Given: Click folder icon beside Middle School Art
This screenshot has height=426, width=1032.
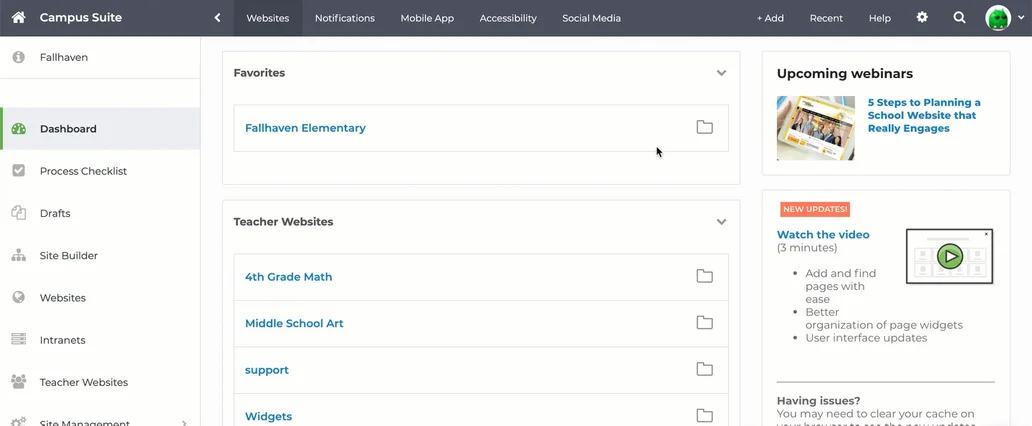Looking at the screenshot, I should coord(704,323).
